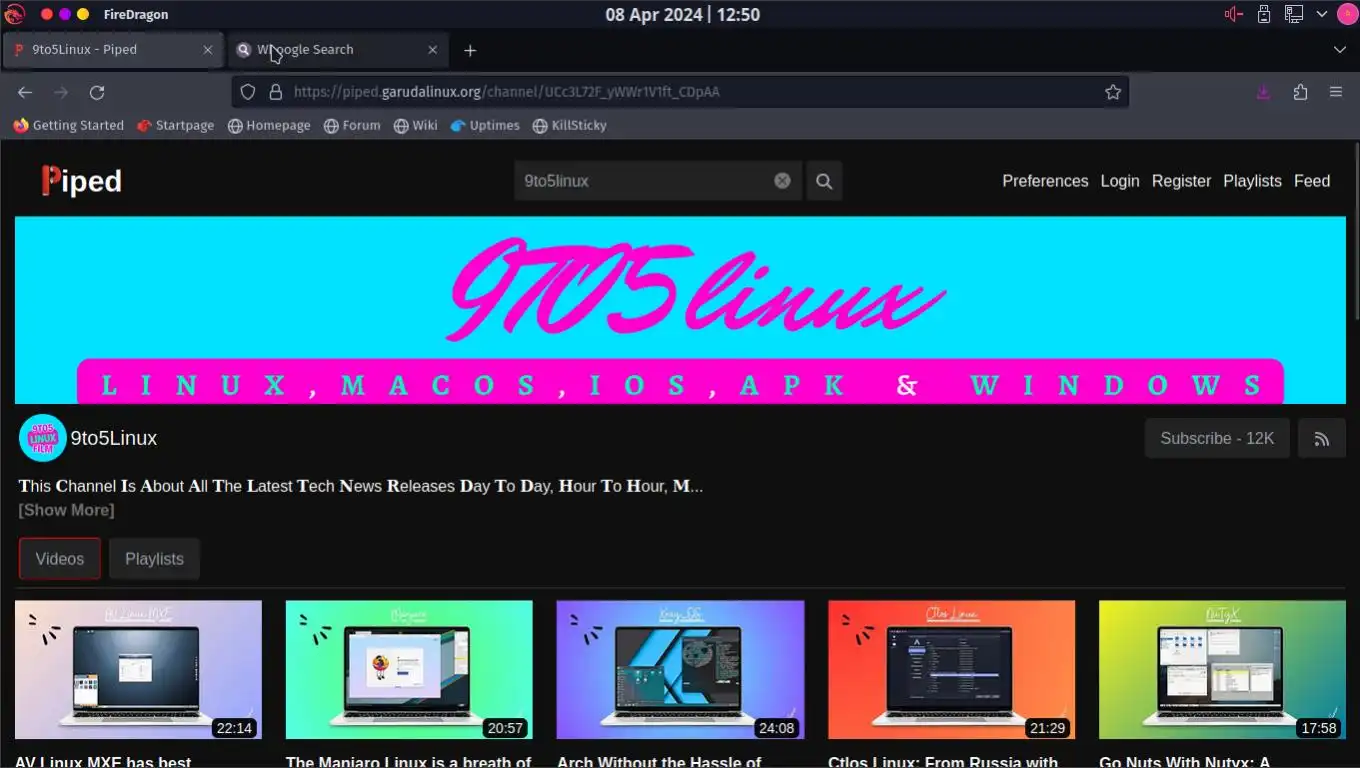Click the KillSticky bookmarklet
1360x768 pixels.
click(570, 125)
